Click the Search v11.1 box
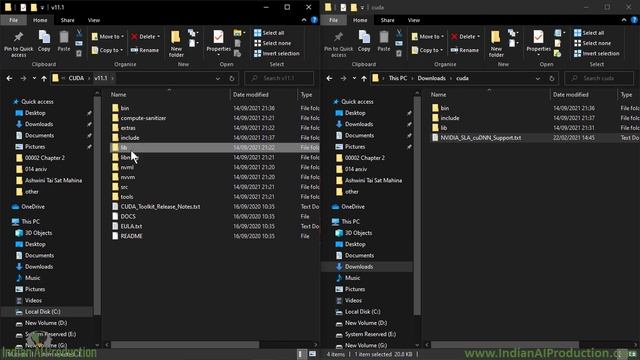The width and height of the screenshot is (640, 360). (x=279, y=78)
